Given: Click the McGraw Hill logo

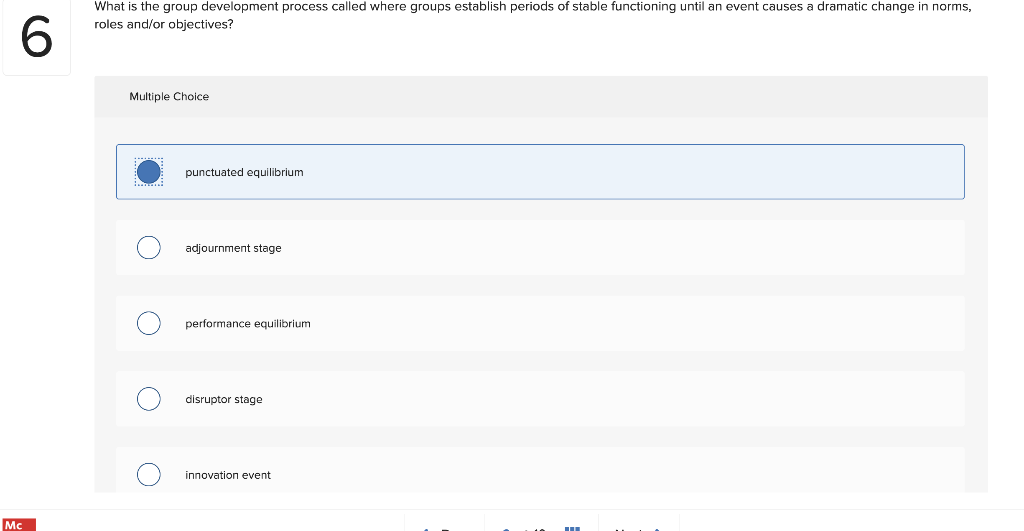Looking at the screenshot, I should coord(19,524).
